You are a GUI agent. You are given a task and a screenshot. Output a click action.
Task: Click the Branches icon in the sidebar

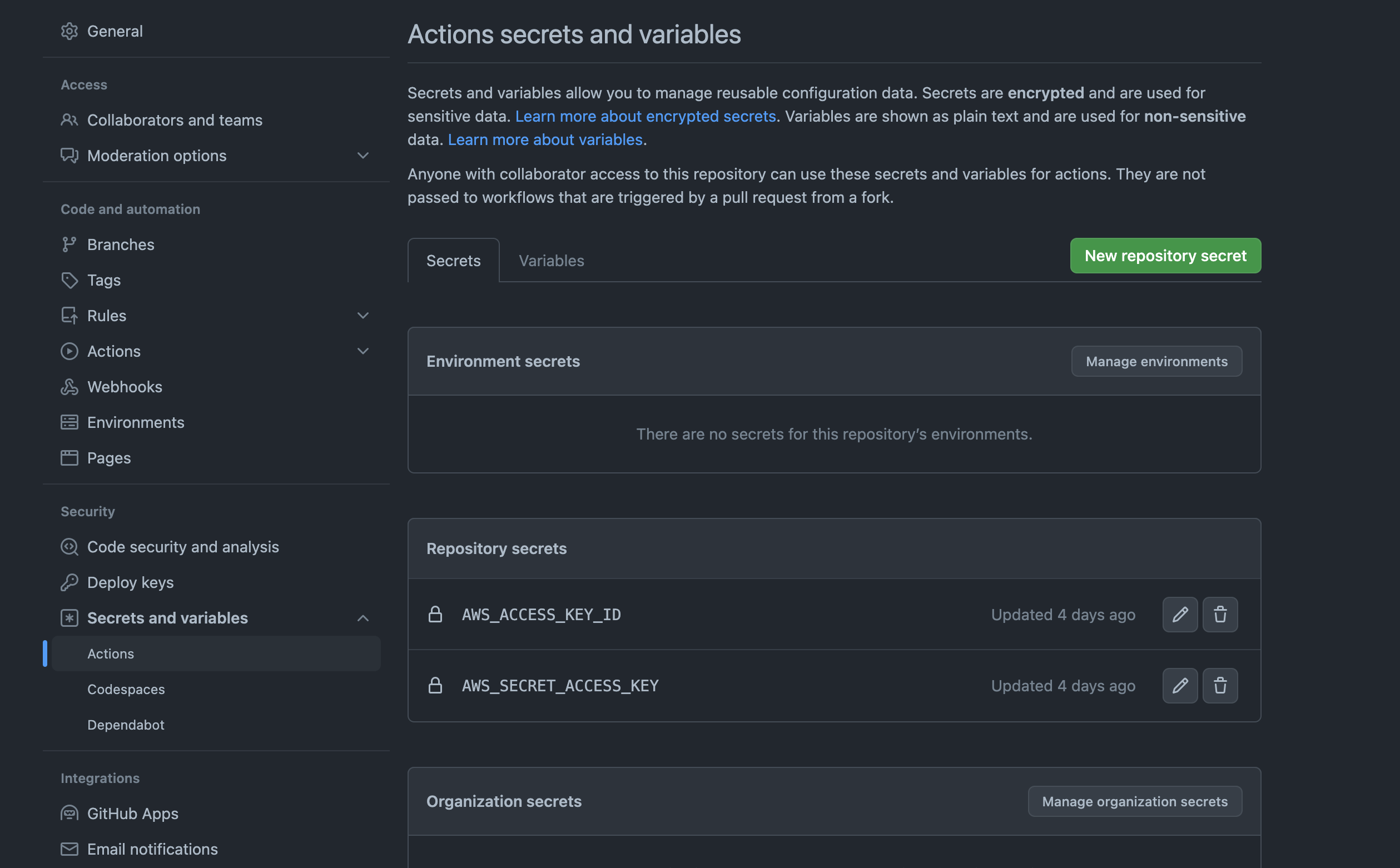[x=69, y=245]
